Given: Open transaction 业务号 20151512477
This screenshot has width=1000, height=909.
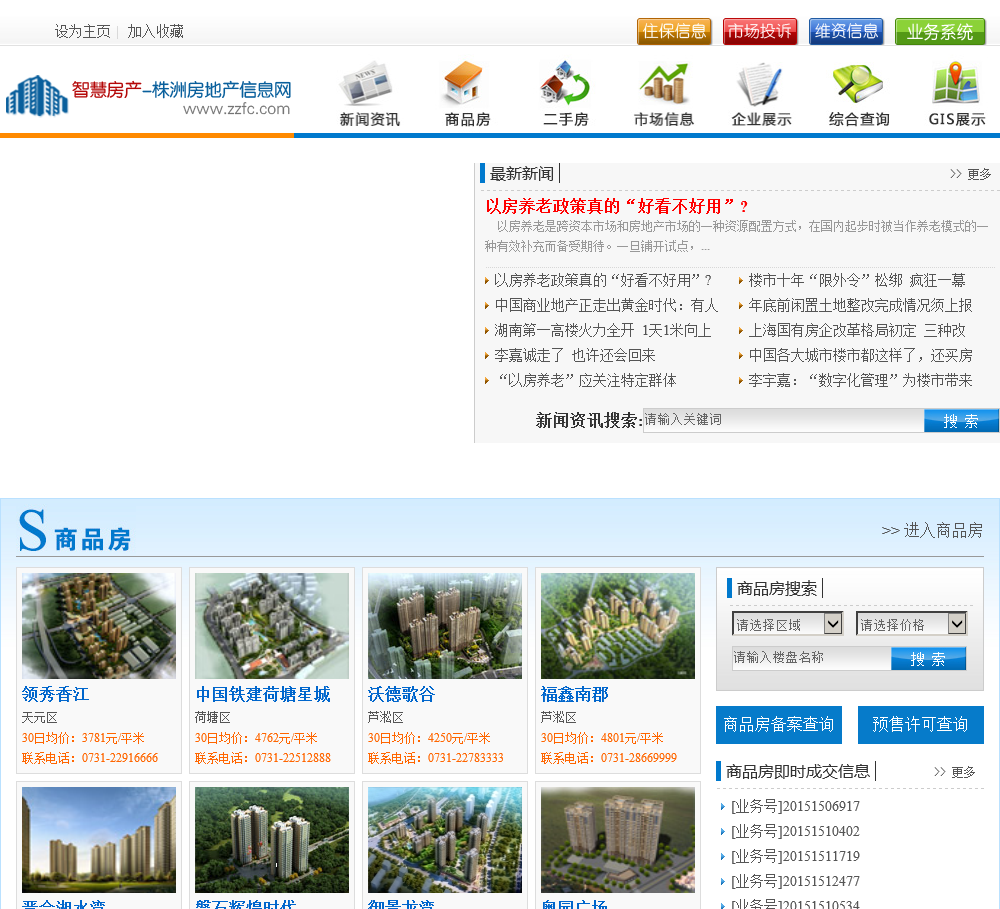Looking at the screenshot, I should (x=795, y=882).
